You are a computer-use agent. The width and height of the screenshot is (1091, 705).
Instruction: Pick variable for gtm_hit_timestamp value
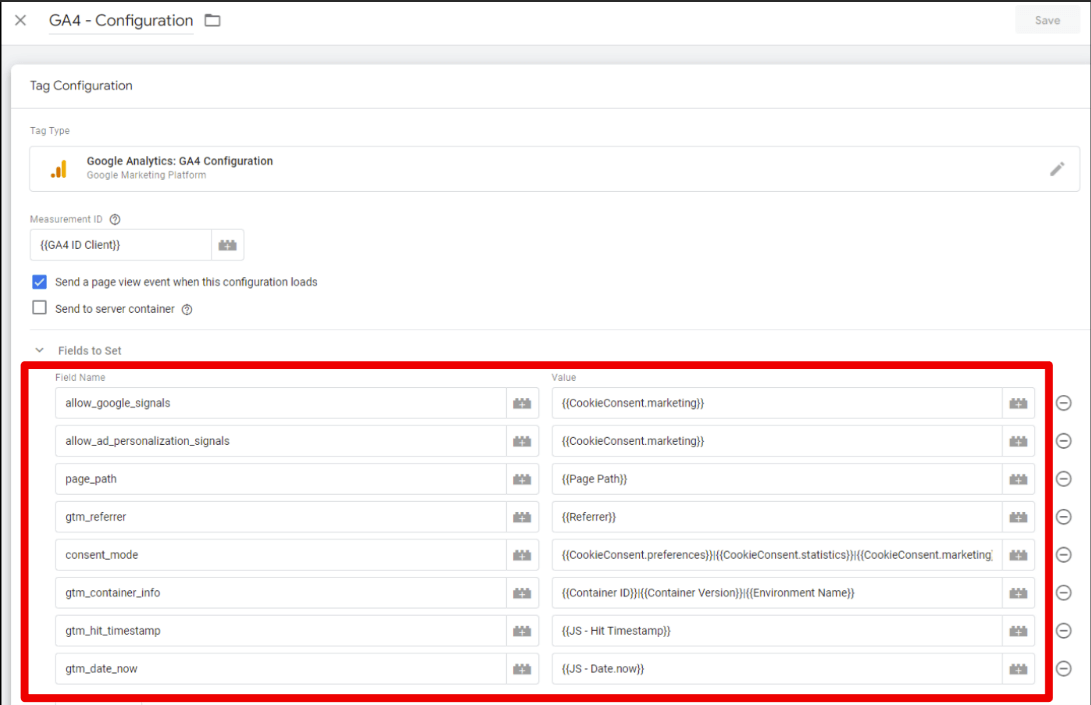point(1018,631)
